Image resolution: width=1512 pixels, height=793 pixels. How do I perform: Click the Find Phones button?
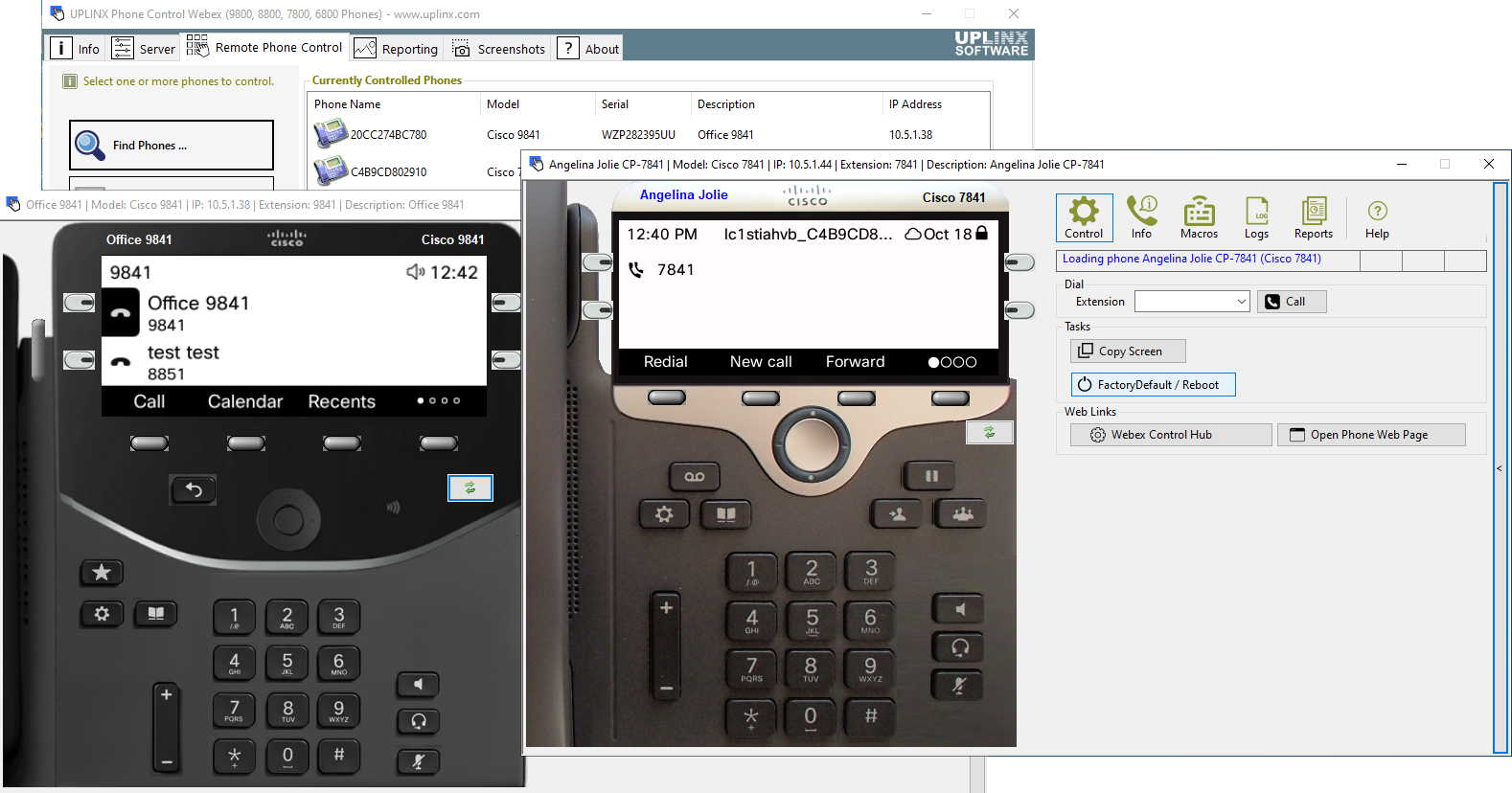point(172,146)
